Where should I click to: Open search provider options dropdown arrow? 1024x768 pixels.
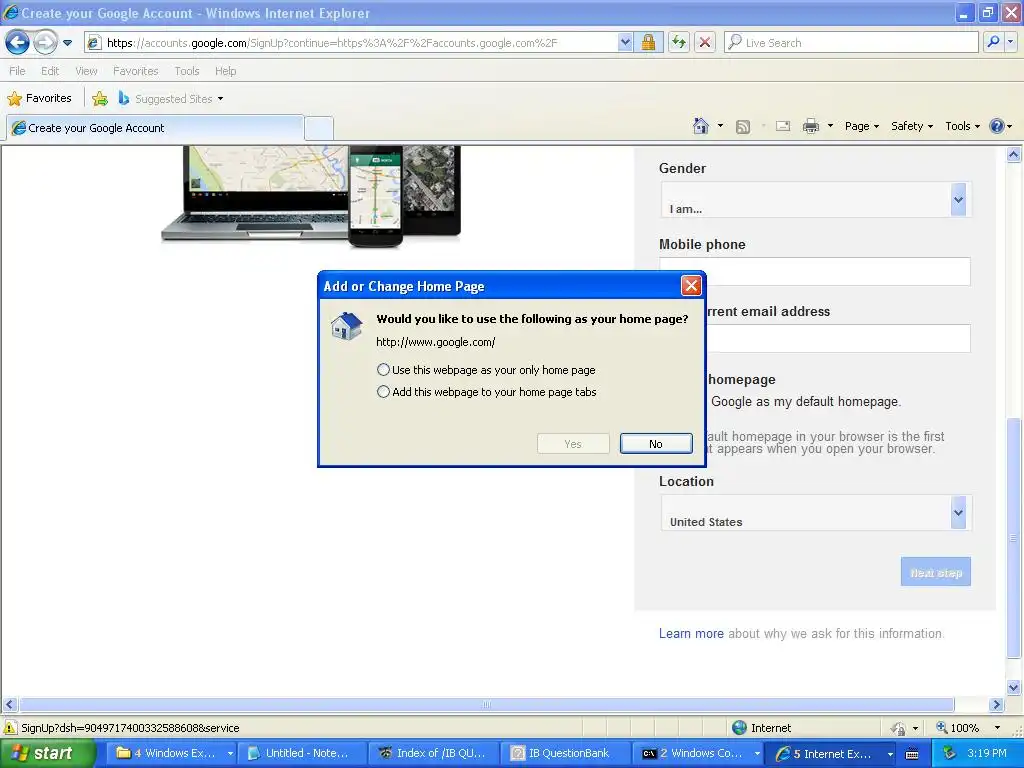pyautogui.click(x=1011, y=43)
